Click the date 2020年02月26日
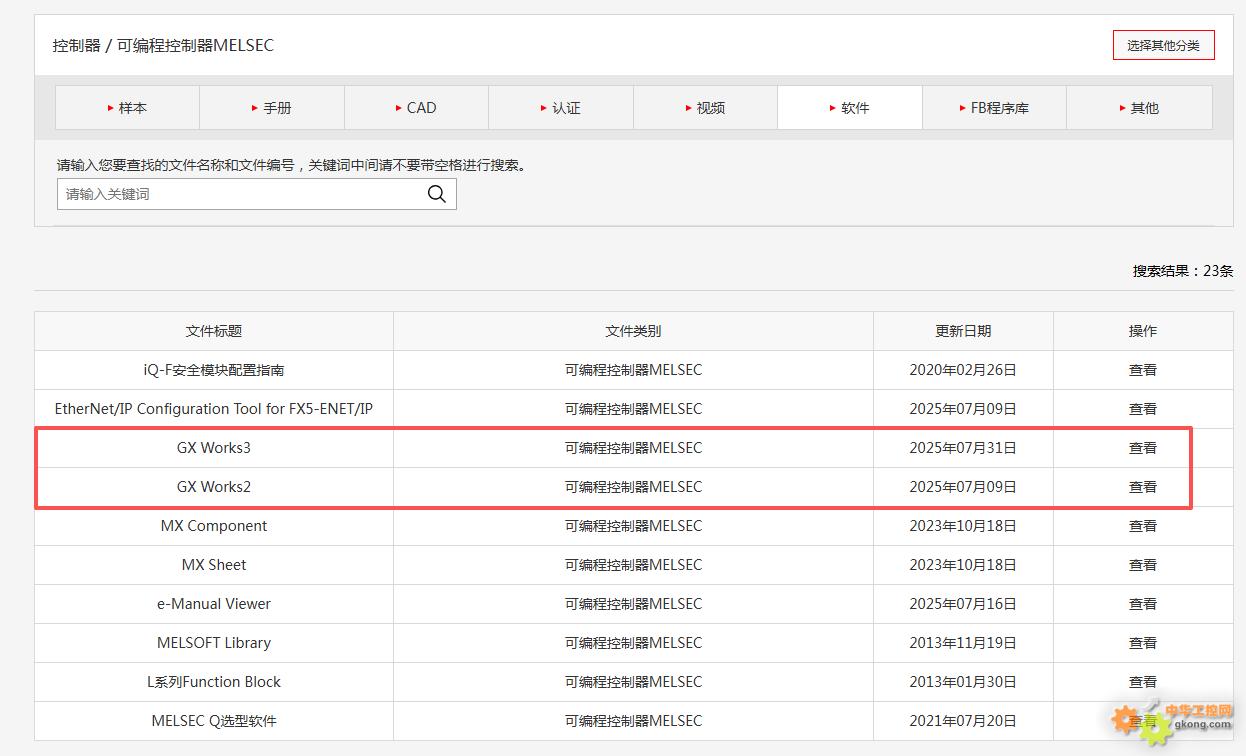Viewport: 1246px width, 756px height. [x=963, y=370]
